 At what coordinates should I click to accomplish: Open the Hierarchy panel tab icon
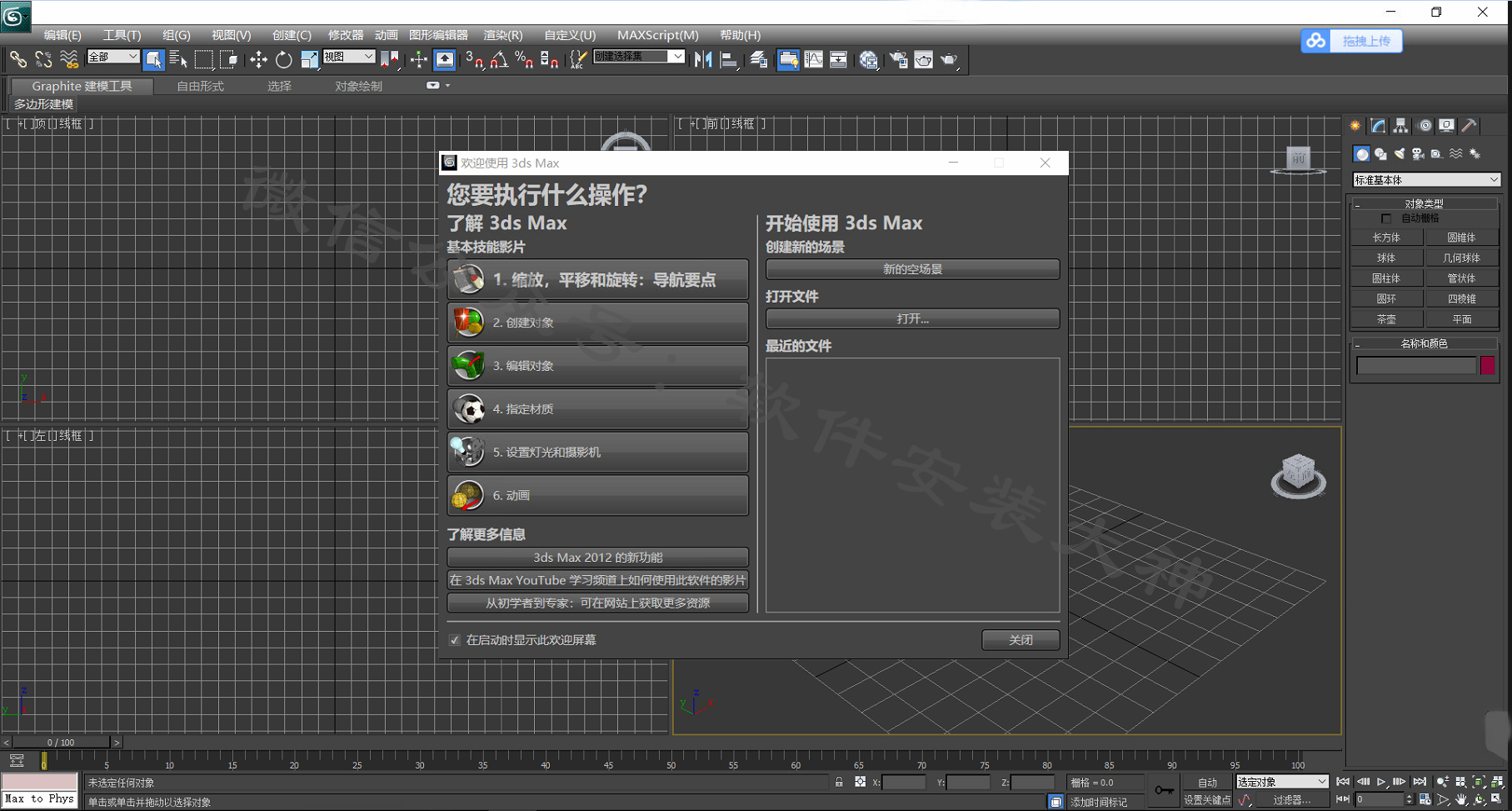(1401, 126)
